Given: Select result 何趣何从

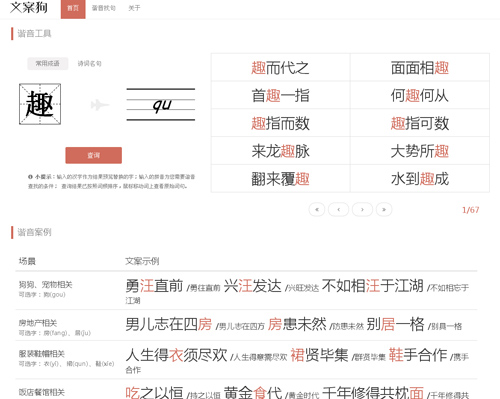Looking at the screenshot, I should tap(420, 96).
